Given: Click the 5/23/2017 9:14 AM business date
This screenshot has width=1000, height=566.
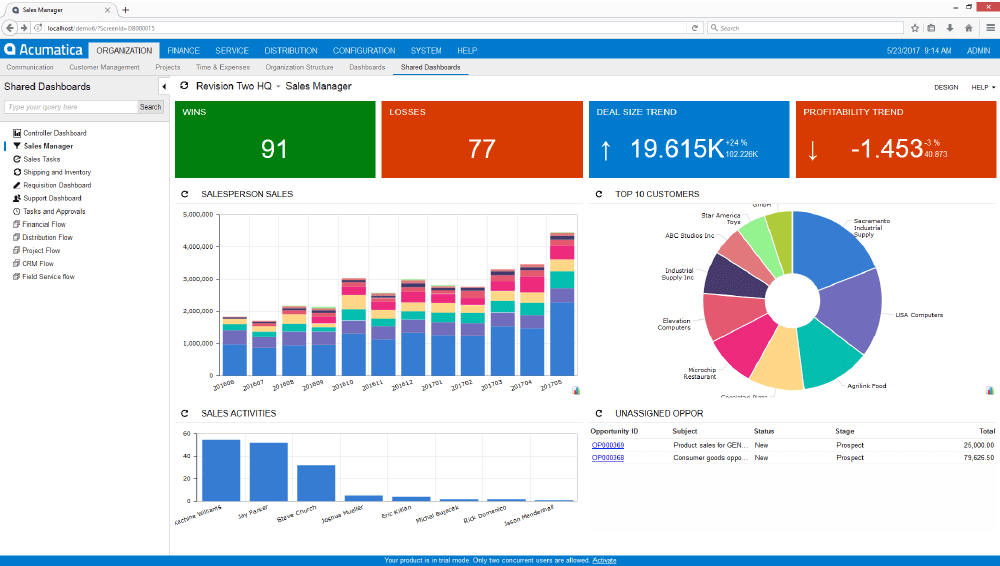Looking at the screenshot, I should tap(918, 50).
